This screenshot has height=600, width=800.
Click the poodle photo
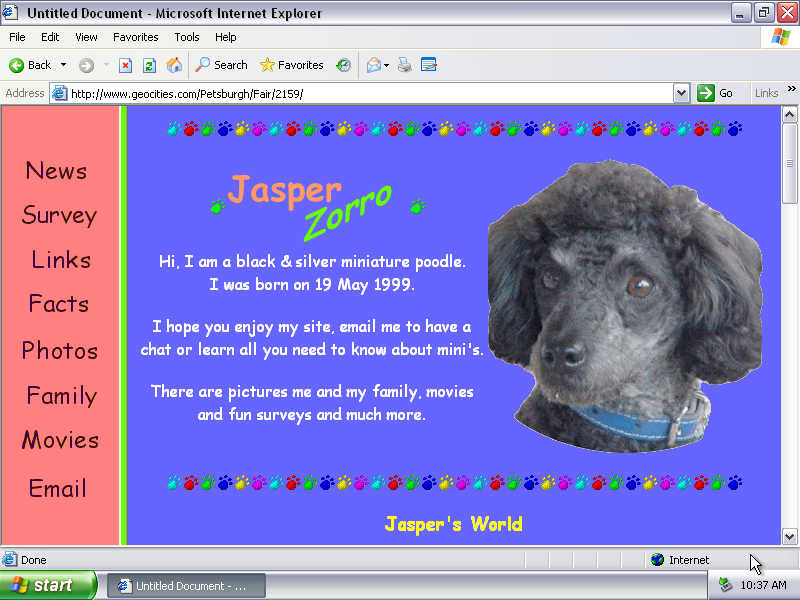(625, 306)
